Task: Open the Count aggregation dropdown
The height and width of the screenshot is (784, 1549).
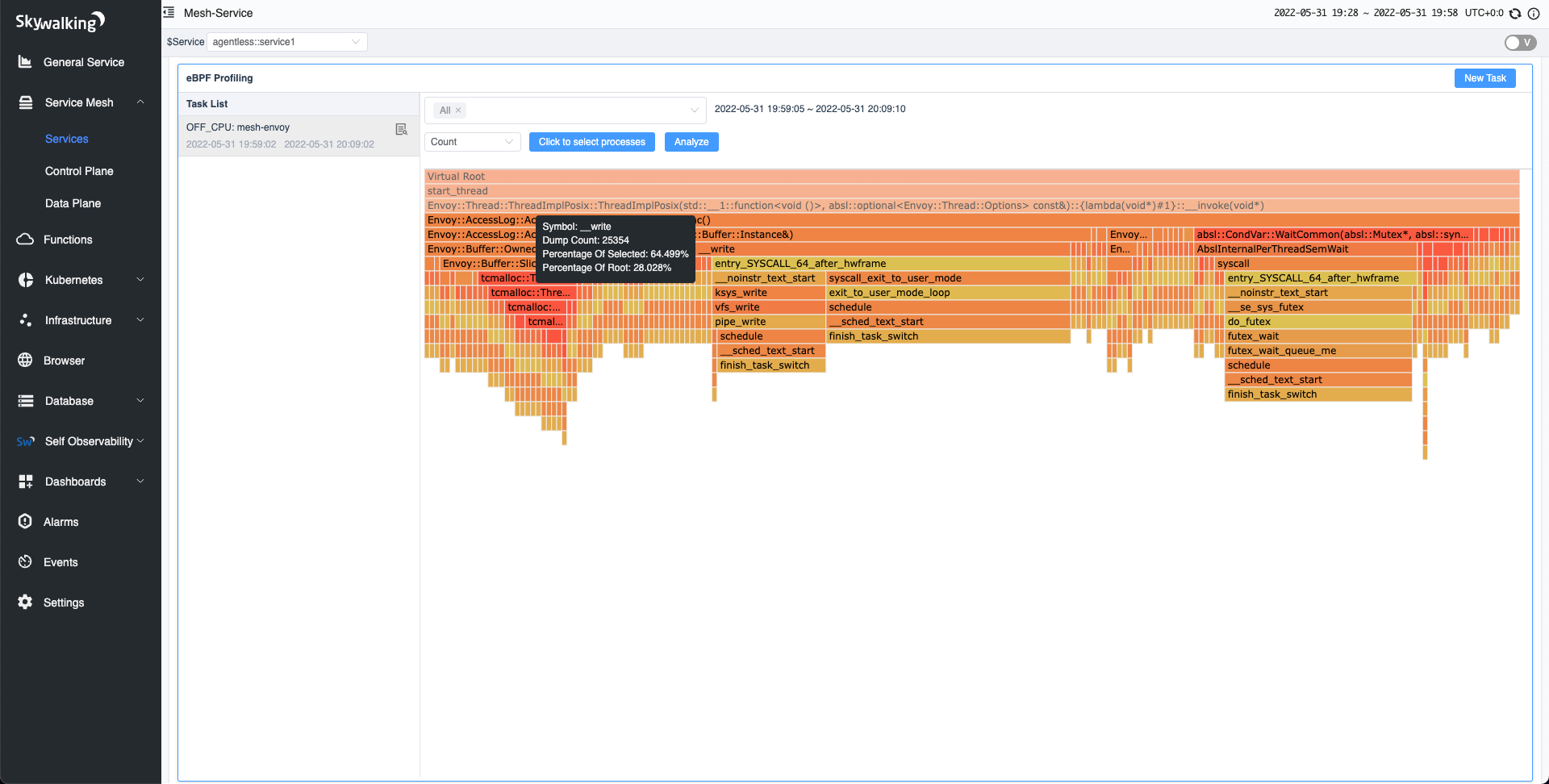Action: 472,142
